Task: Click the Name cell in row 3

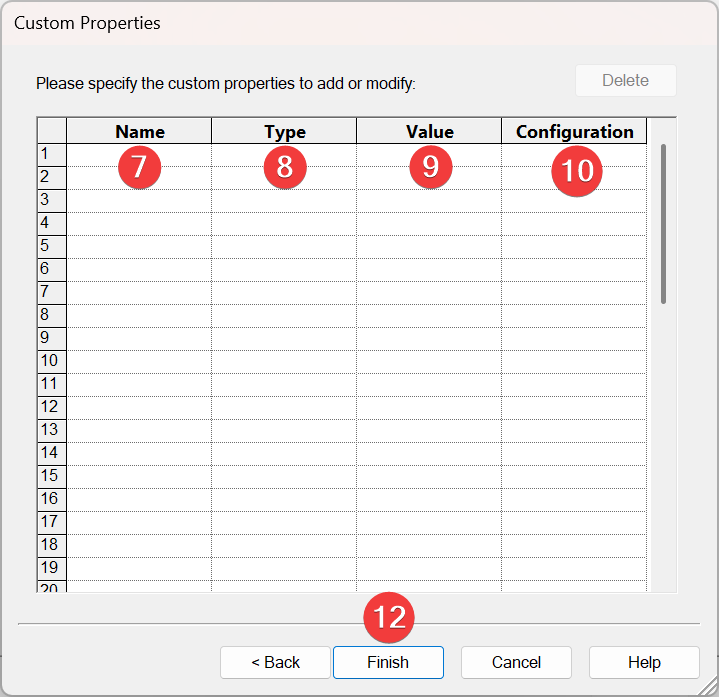Action: (139, 201)
